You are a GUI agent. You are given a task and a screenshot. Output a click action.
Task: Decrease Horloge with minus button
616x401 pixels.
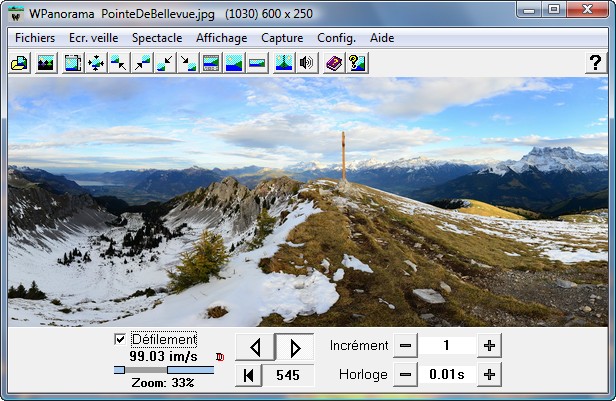coord(405,375)
